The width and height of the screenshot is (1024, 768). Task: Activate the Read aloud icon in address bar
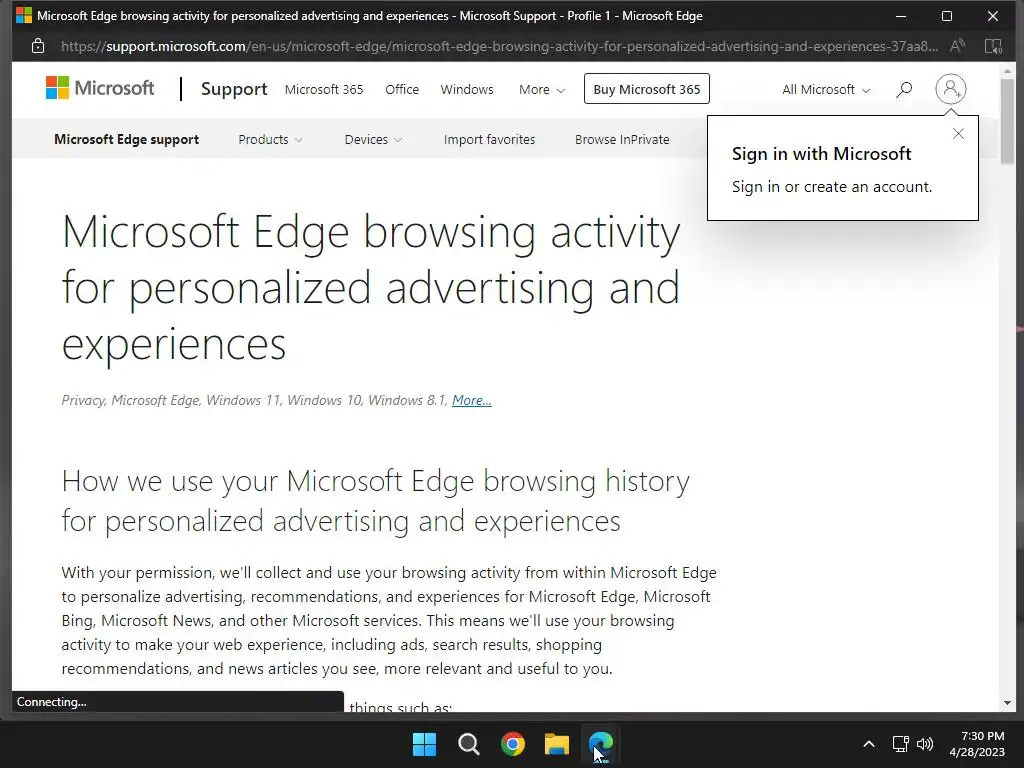pyautogui.click(x=957, y=46)
